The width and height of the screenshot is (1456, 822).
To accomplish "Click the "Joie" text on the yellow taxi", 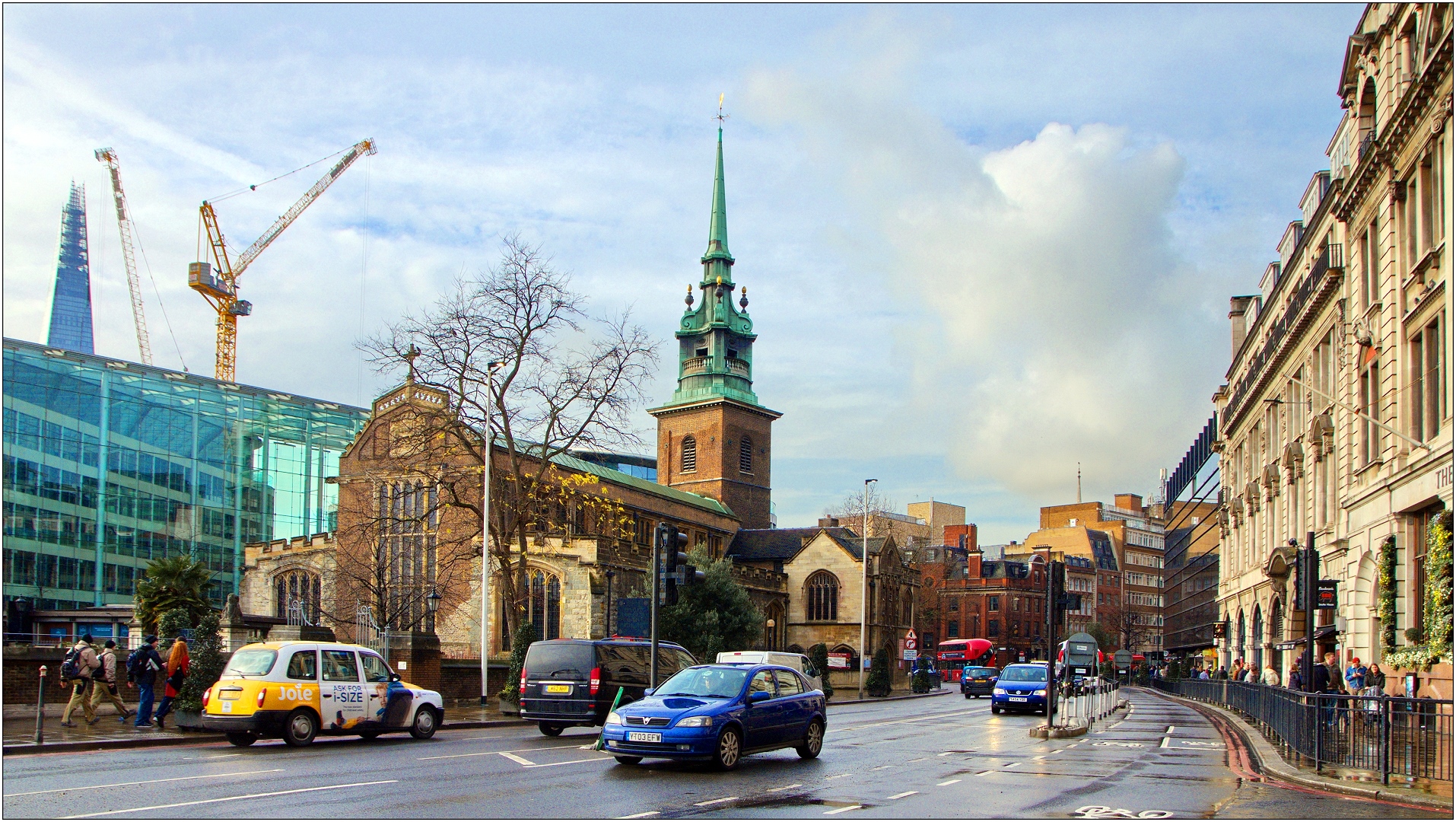I will pos(294,694).
